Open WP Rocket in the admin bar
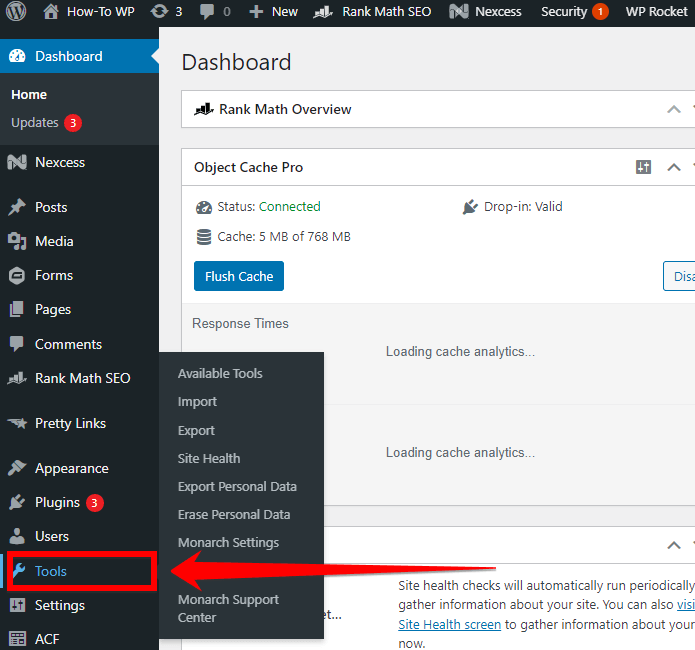Viewport: 695px width, 650px height. (x=656, y=12)
